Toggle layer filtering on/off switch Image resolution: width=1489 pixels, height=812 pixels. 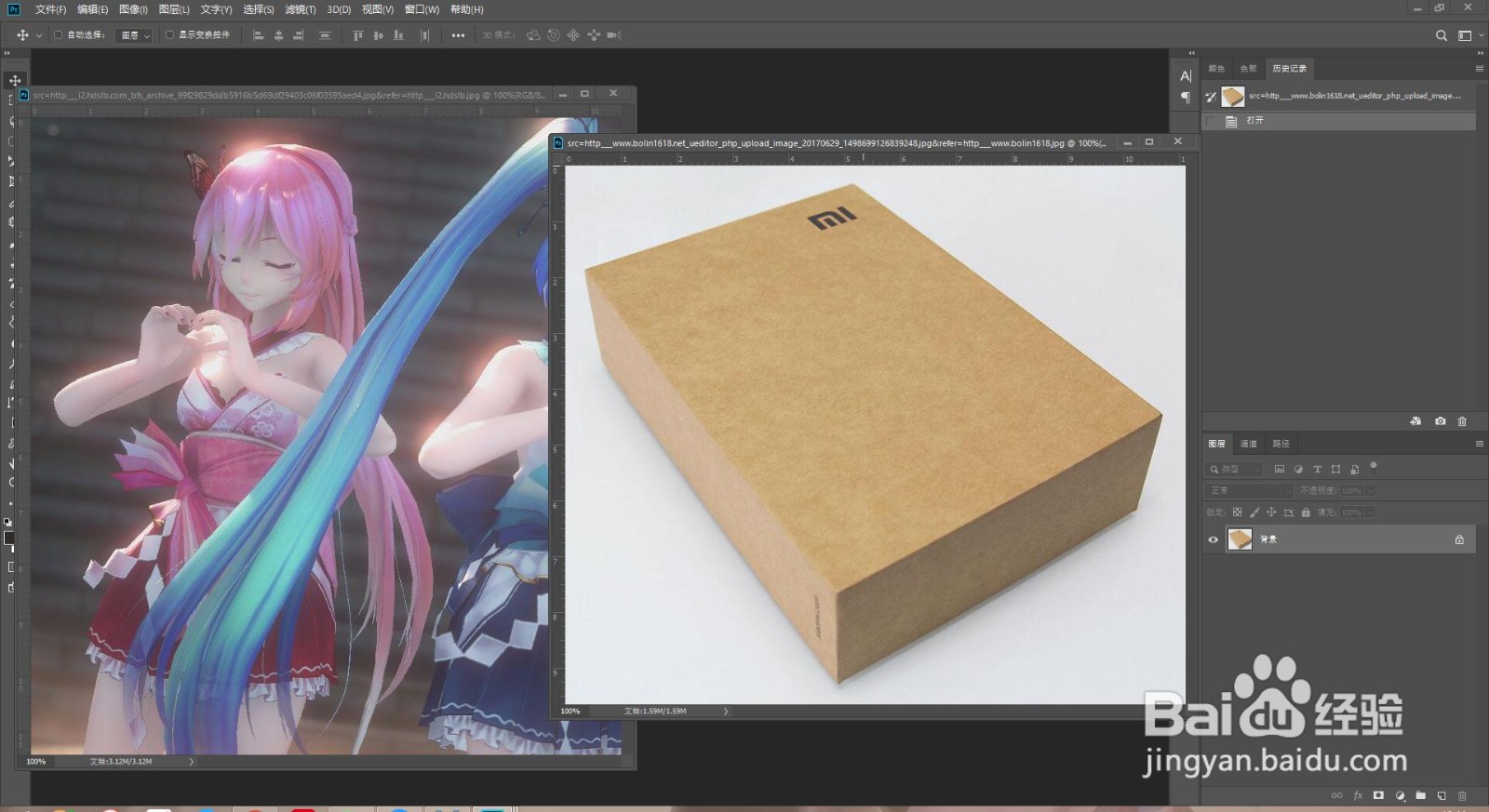coord(1374,467)
